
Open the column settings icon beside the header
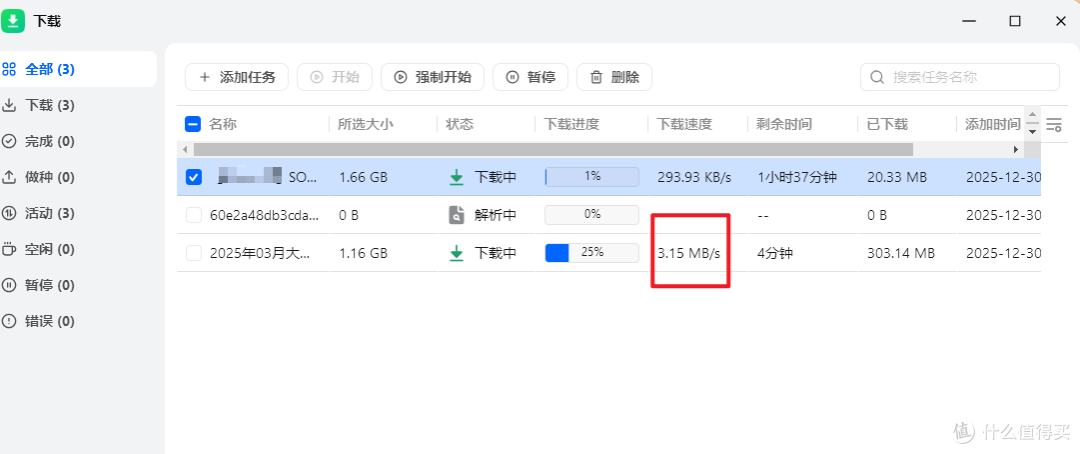1054,125
